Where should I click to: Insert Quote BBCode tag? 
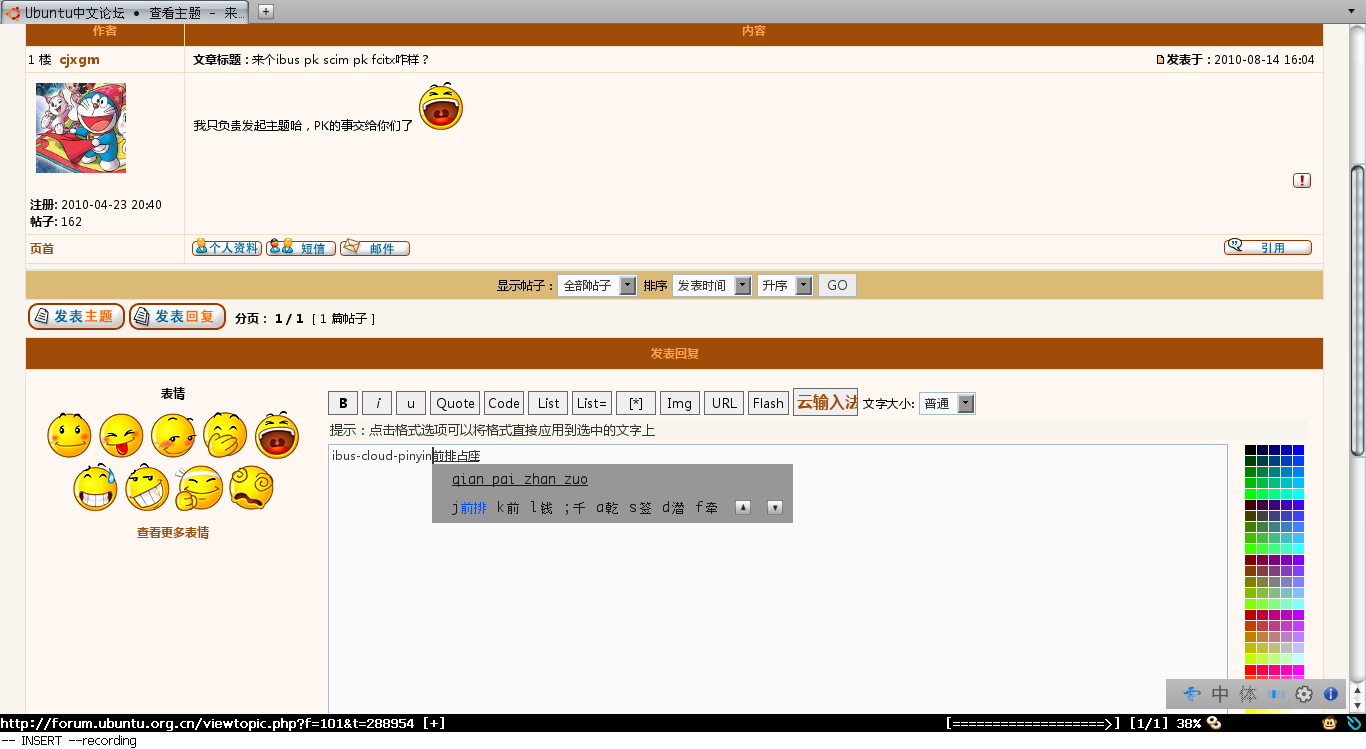coord(455,403)
